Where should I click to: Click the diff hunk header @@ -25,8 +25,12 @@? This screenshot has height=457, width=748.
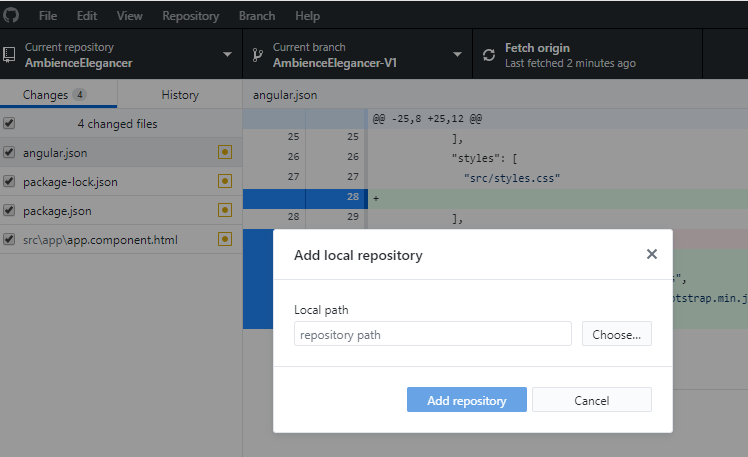427,118
